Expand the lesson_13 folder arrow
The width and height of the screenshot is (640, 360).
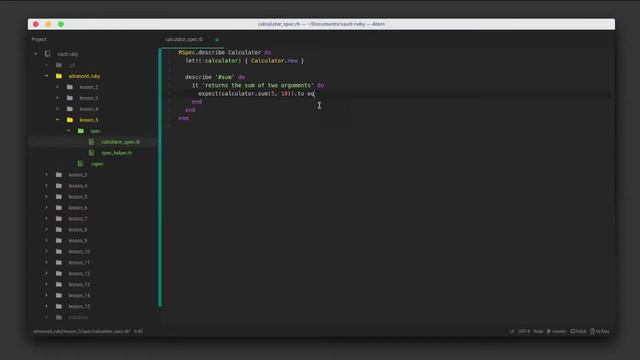coord(47,284)
